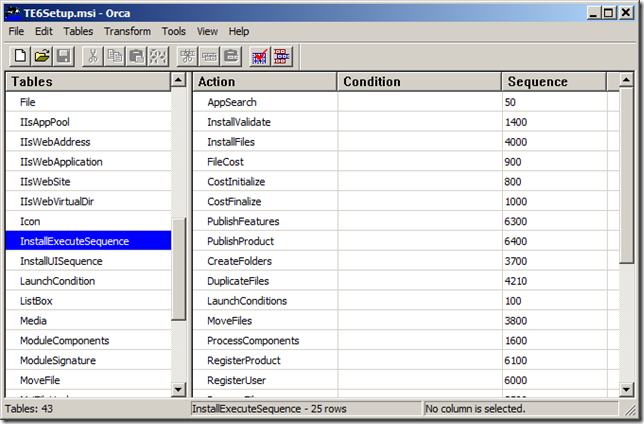Click the InstallValidate action cell
The height and width of the screenshot is (424, 644).
point(265,122)
